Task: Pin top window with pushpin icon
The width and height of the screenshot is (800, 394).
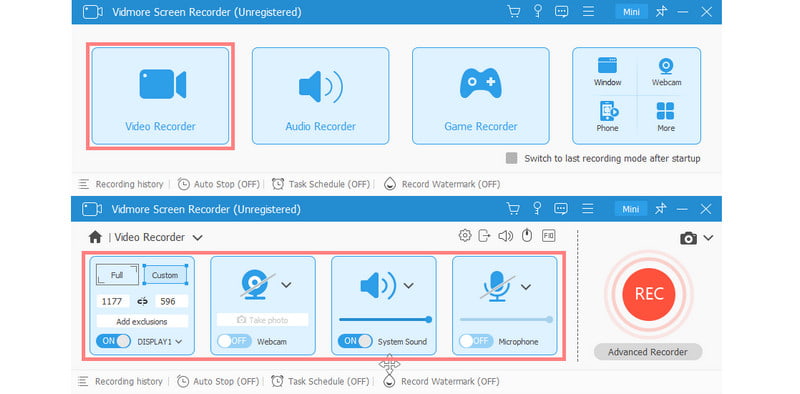Action: click(662, 11)
